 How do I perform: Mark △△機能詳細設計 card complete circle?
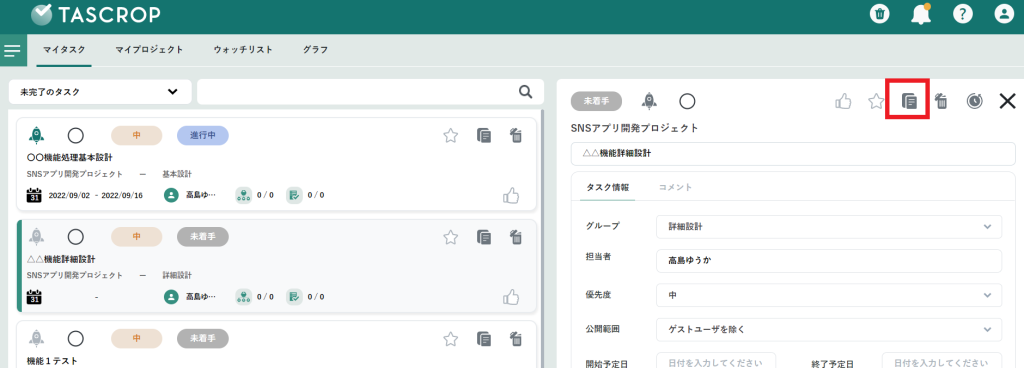pyautogui.click(x=76, y=237)
